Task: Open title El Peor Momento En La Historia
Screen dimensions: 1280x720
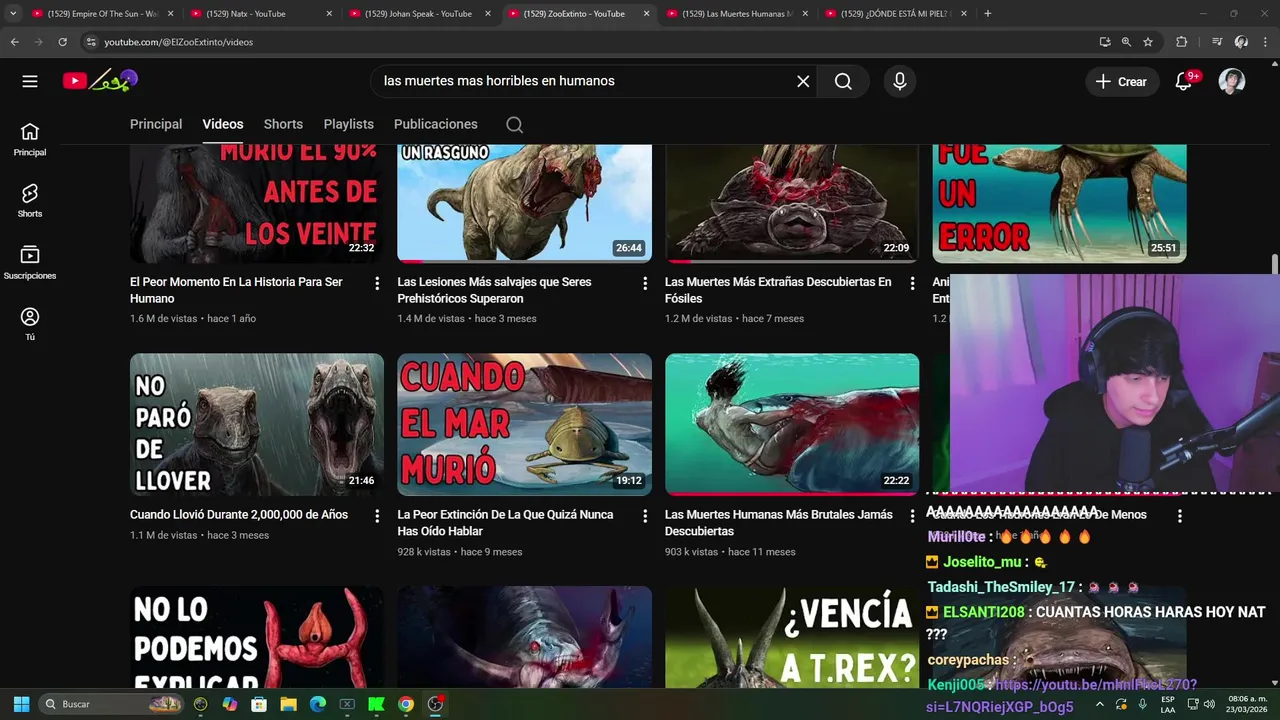Action: pyautogui.click(x=236, y=290)
